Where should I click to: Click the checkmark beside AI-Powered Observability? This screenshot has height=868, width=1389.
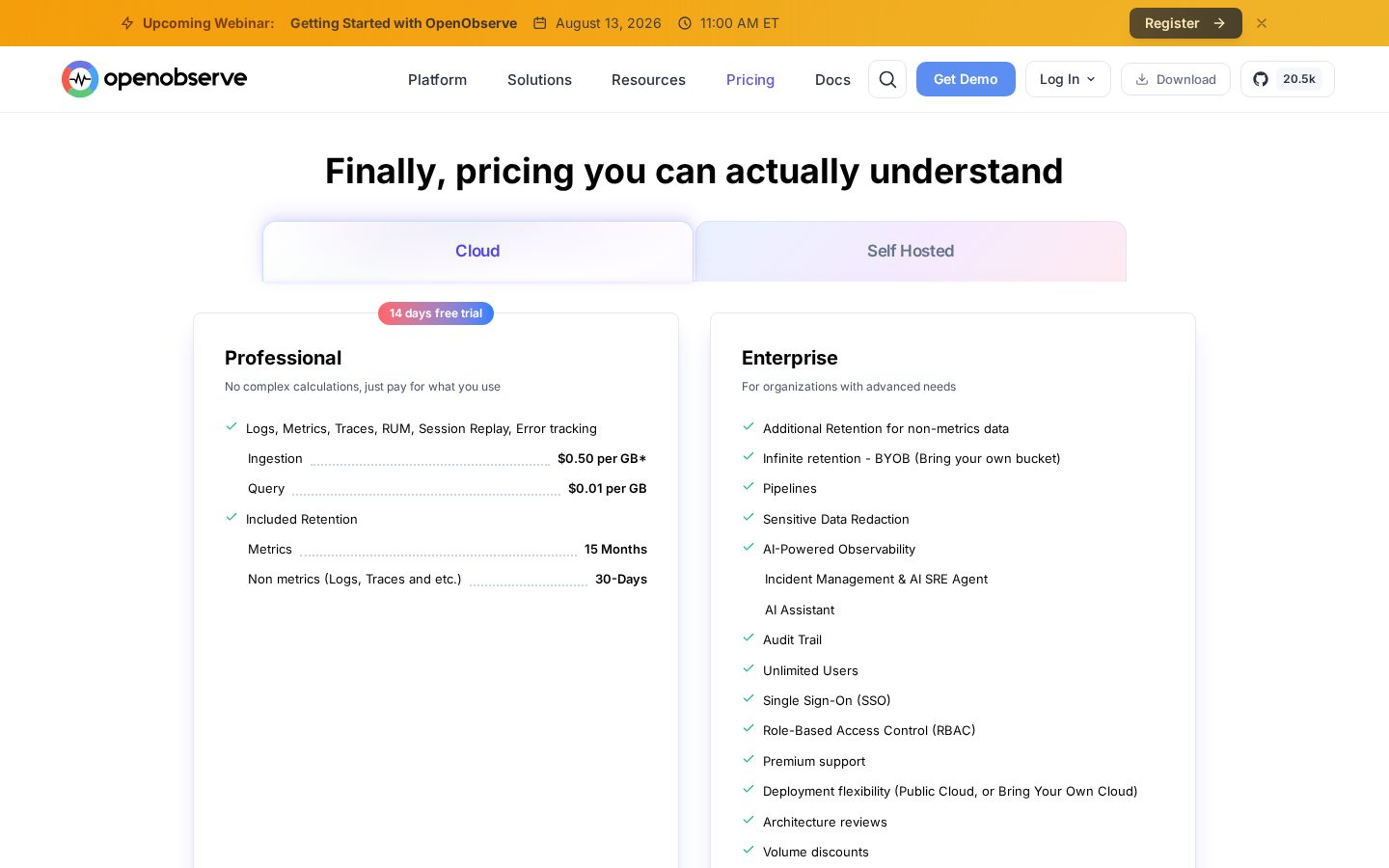pos(749,548)
